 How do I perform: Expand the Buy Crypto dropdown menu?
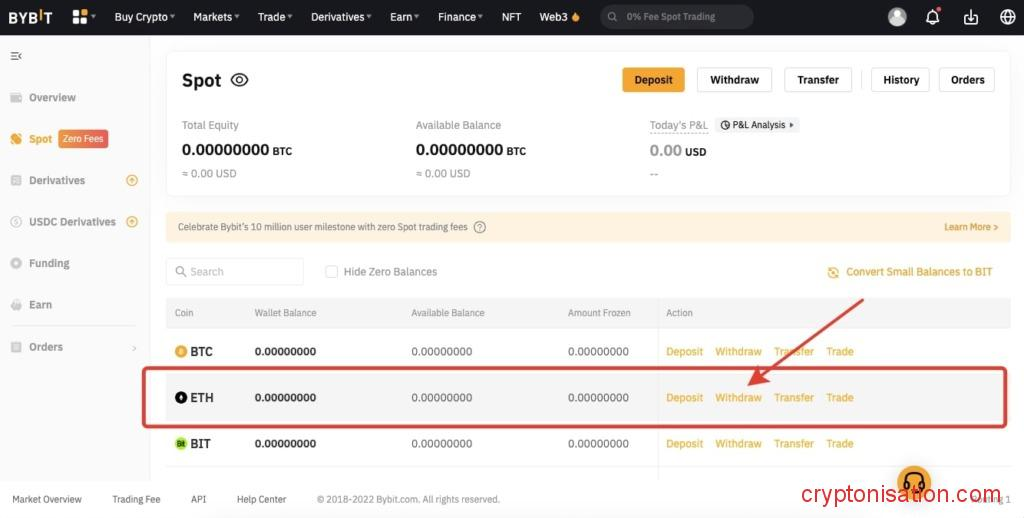[144, 17]
